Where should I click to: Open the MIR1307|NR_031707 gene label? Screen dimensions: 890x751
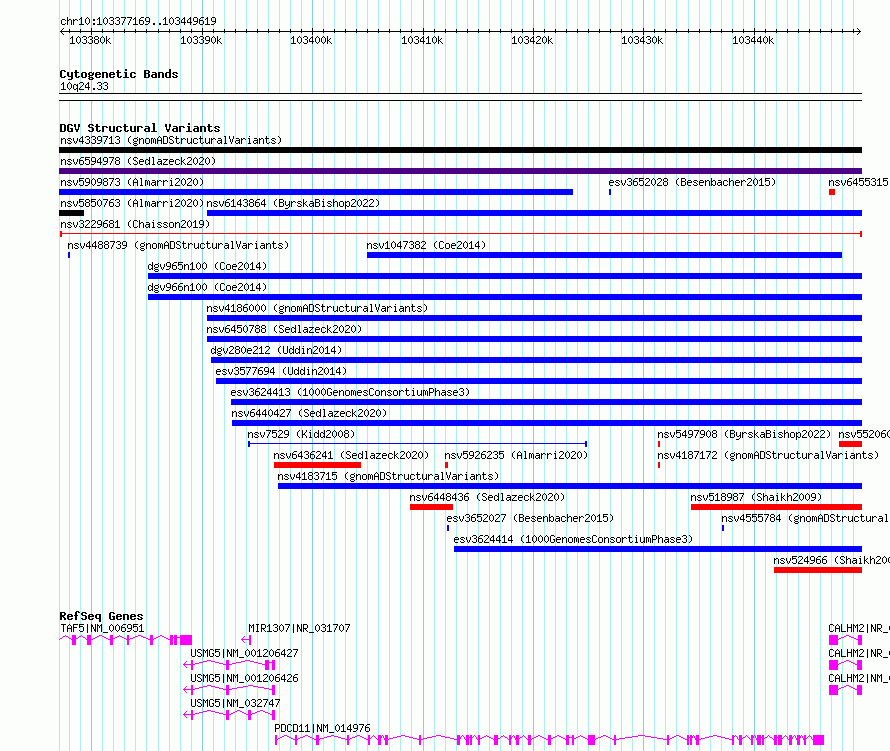[x=299, y=628]
